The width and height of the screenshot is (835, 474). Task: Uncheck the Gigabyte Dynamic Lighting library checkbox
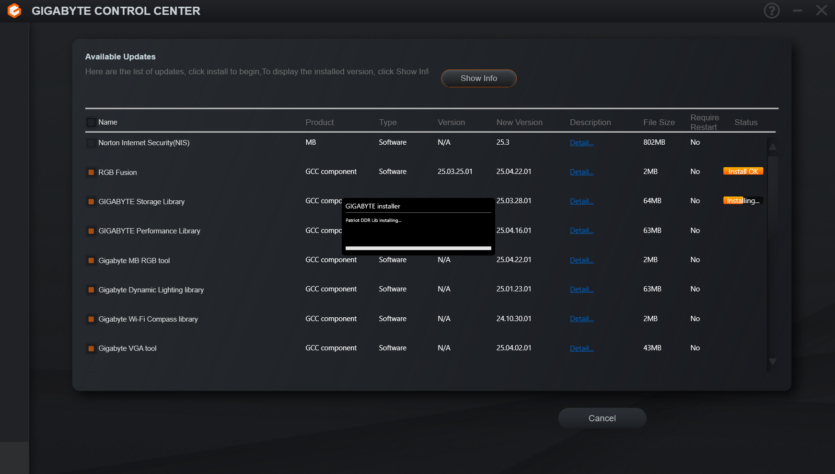tap(91, 290)
